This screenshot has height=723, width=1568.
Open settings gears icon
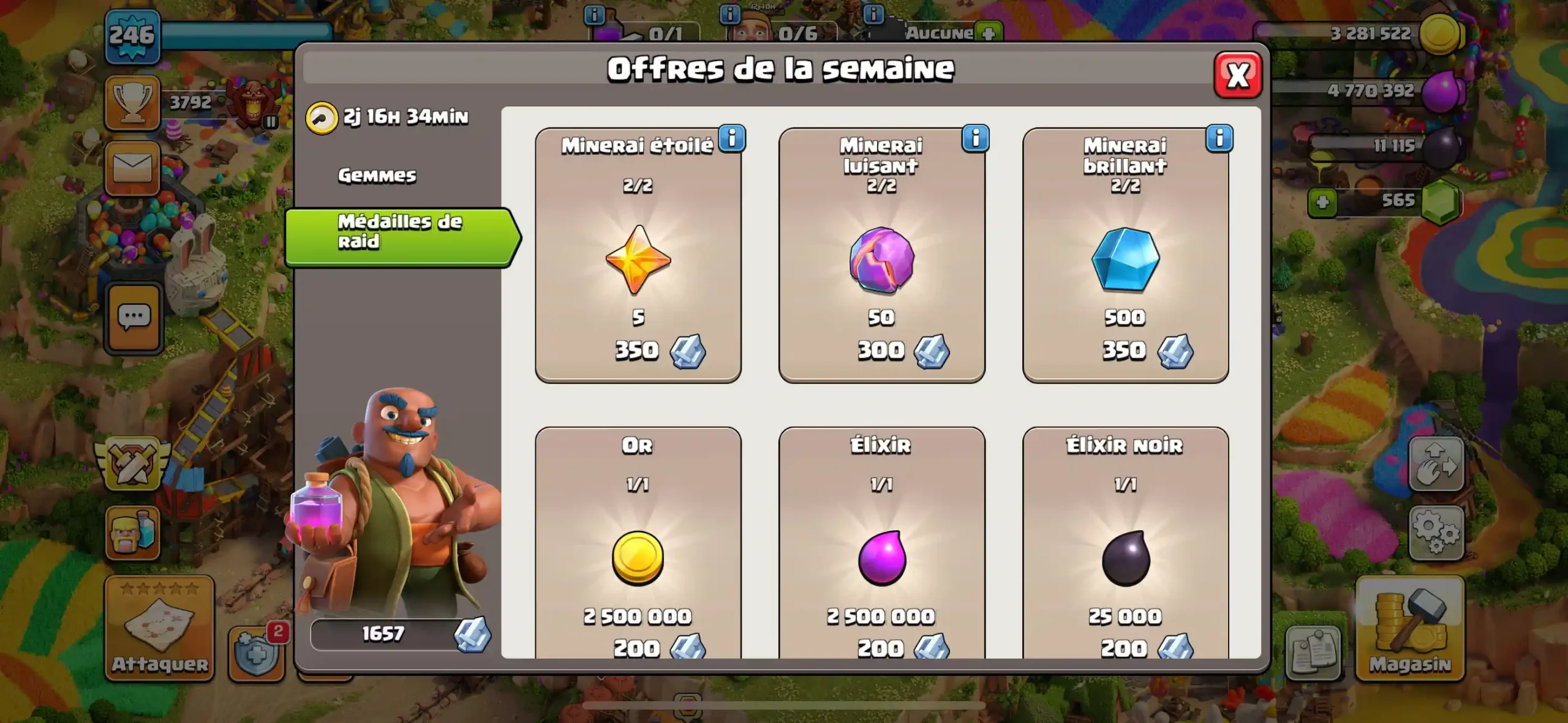click(1436, 533)
